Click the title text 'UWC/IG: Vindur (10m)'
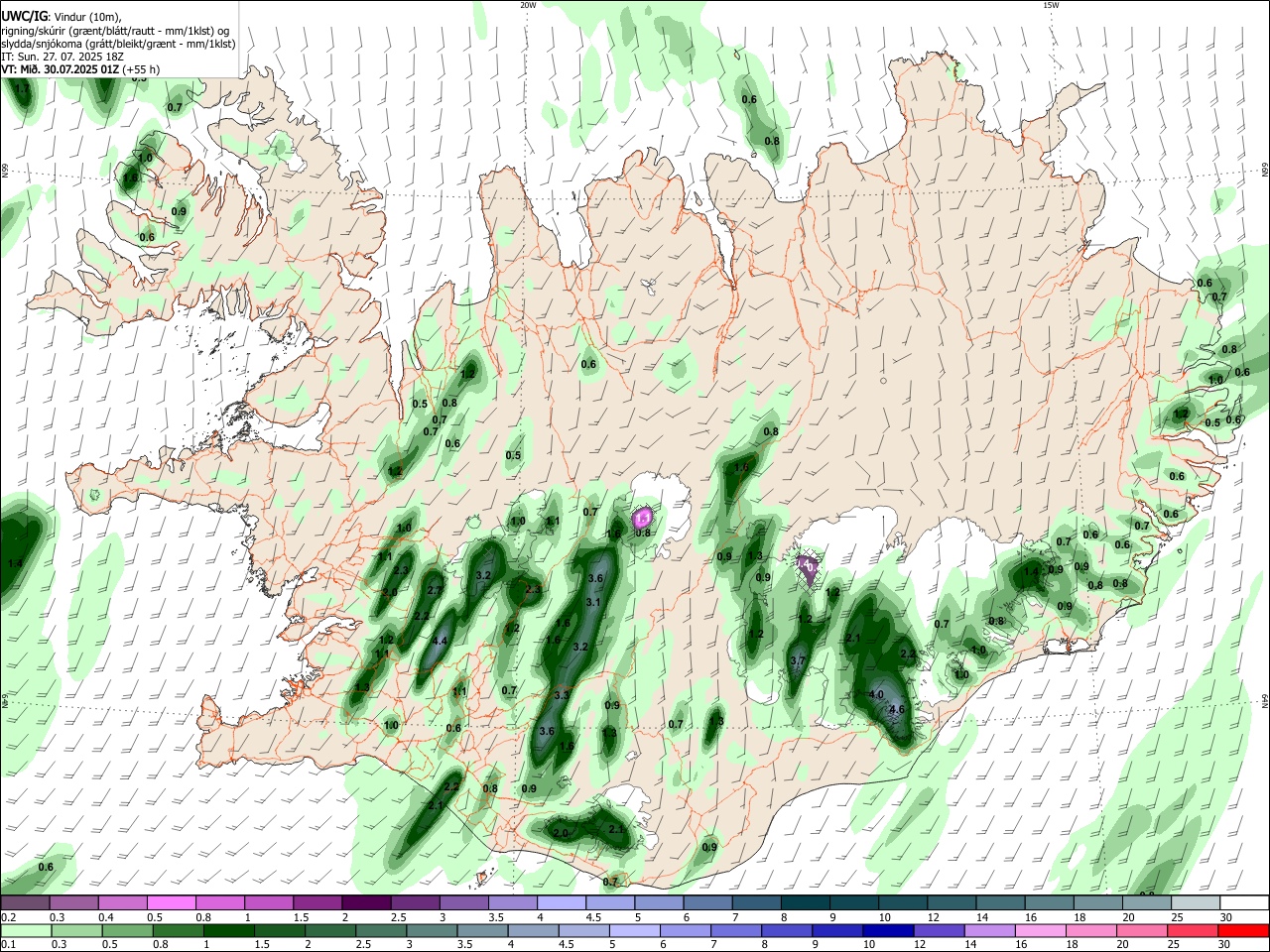1270x952 pixels. point(61,16)
